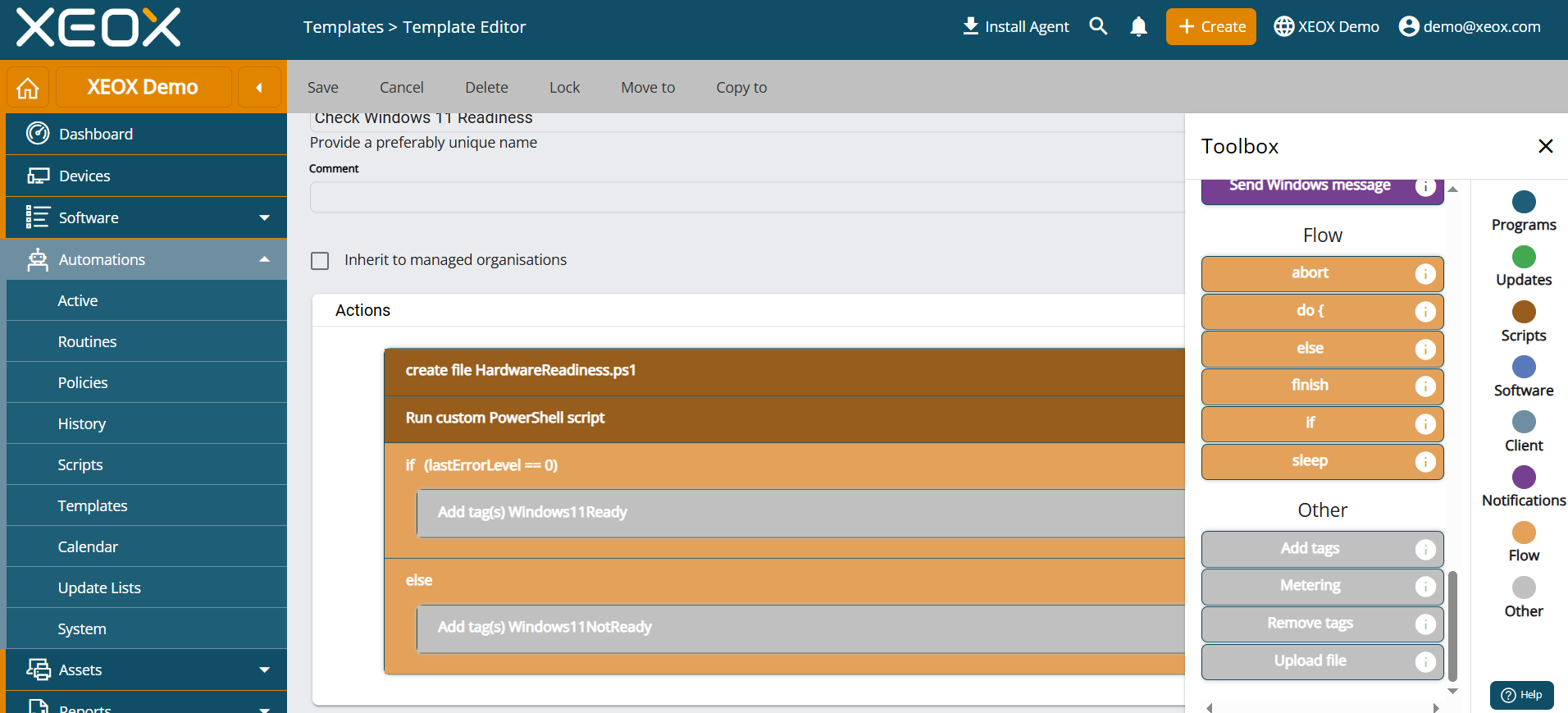Image resolution: width=1568 pixels, height=713 pixels.
Task: Show info for Add tags
Action: click(1425, 549)
